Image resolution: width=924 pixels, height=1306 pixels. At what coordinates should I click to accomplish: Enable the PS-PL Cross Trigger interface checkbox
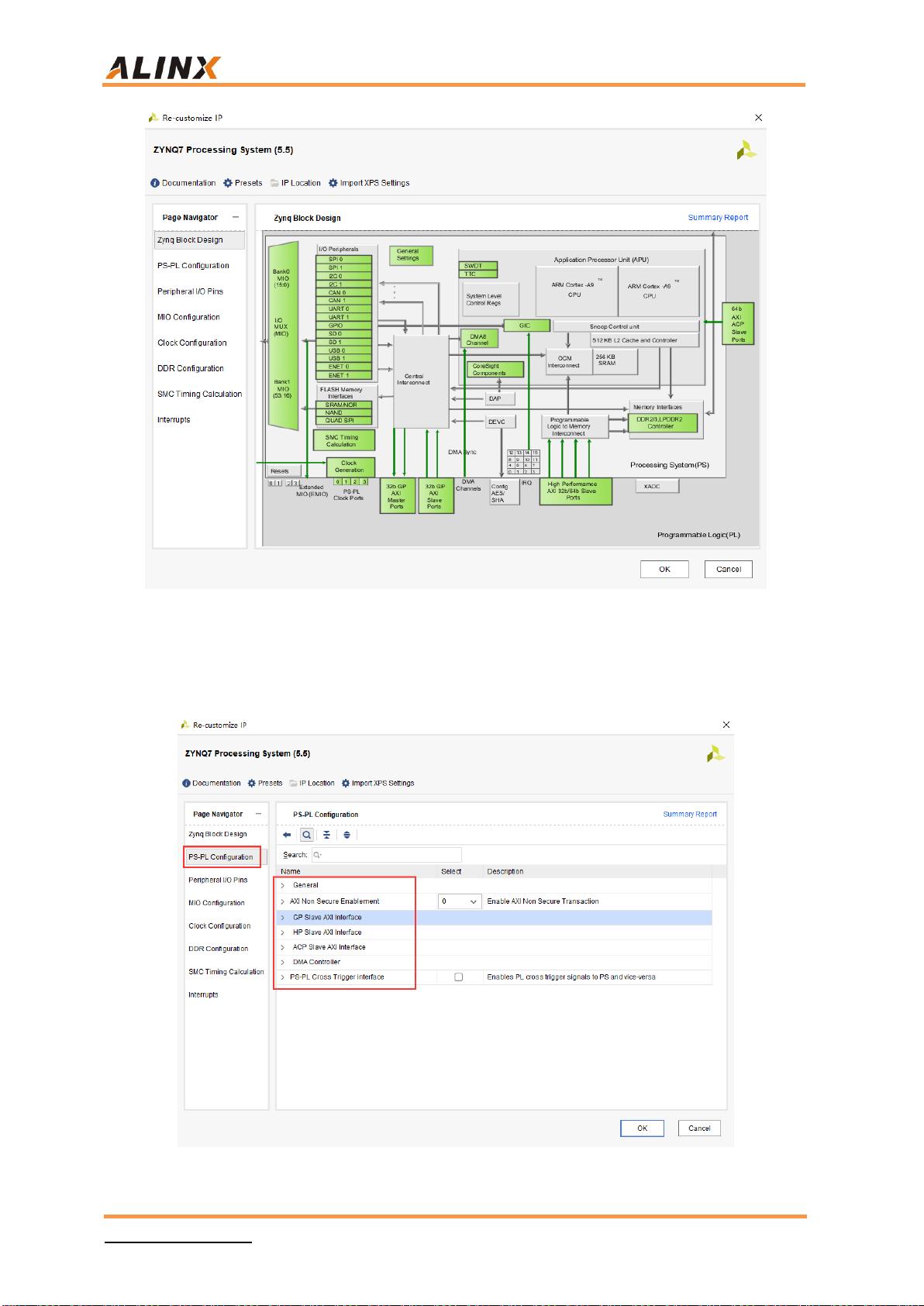[458, 977]
